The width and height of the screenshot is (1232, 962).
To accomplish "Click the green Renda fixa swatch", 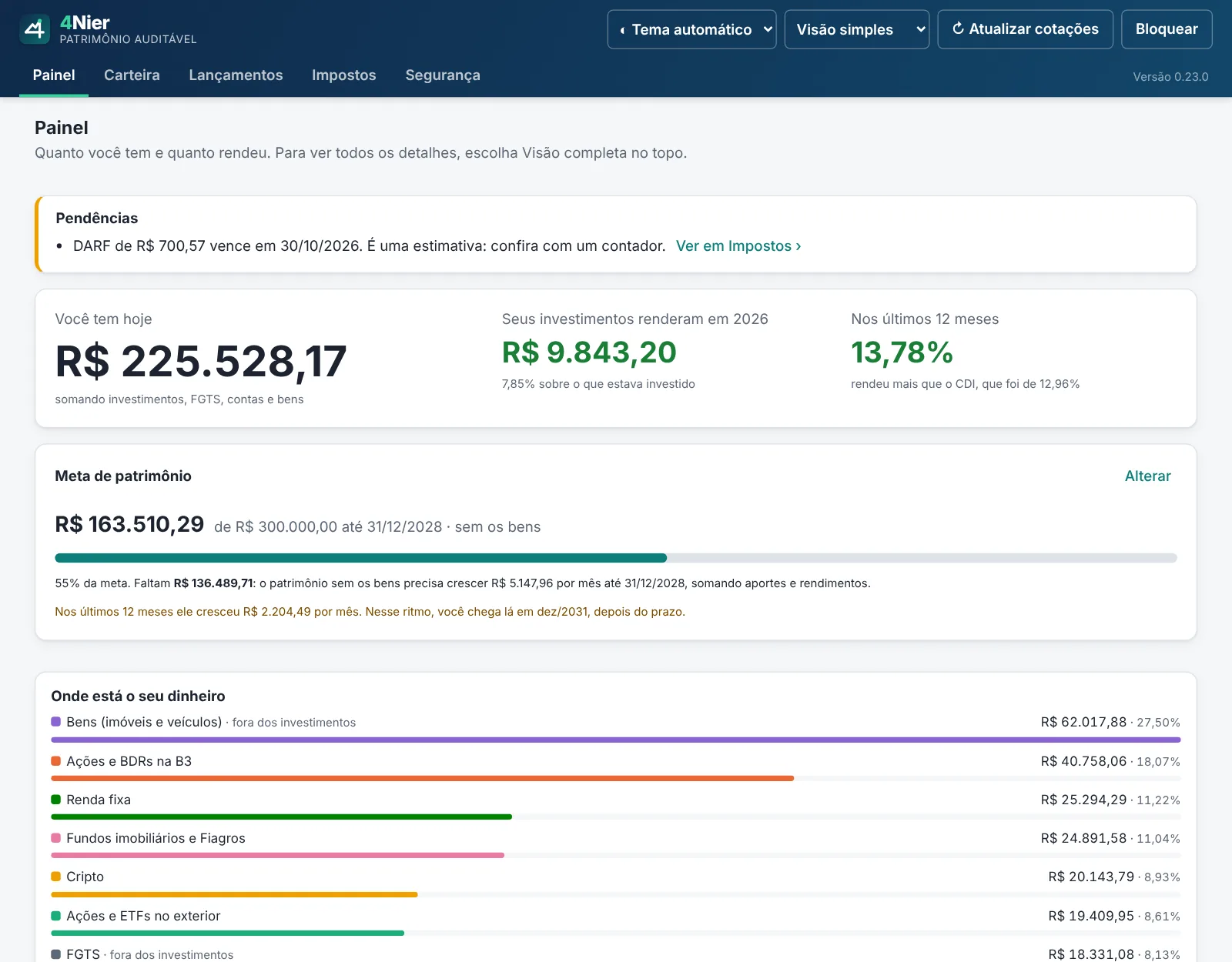I will (x=55, y=800).
